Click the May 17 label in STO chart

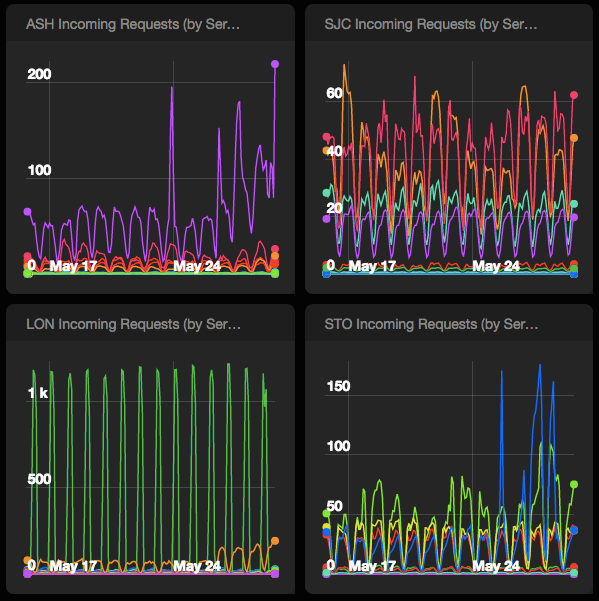tap(372, 566)
